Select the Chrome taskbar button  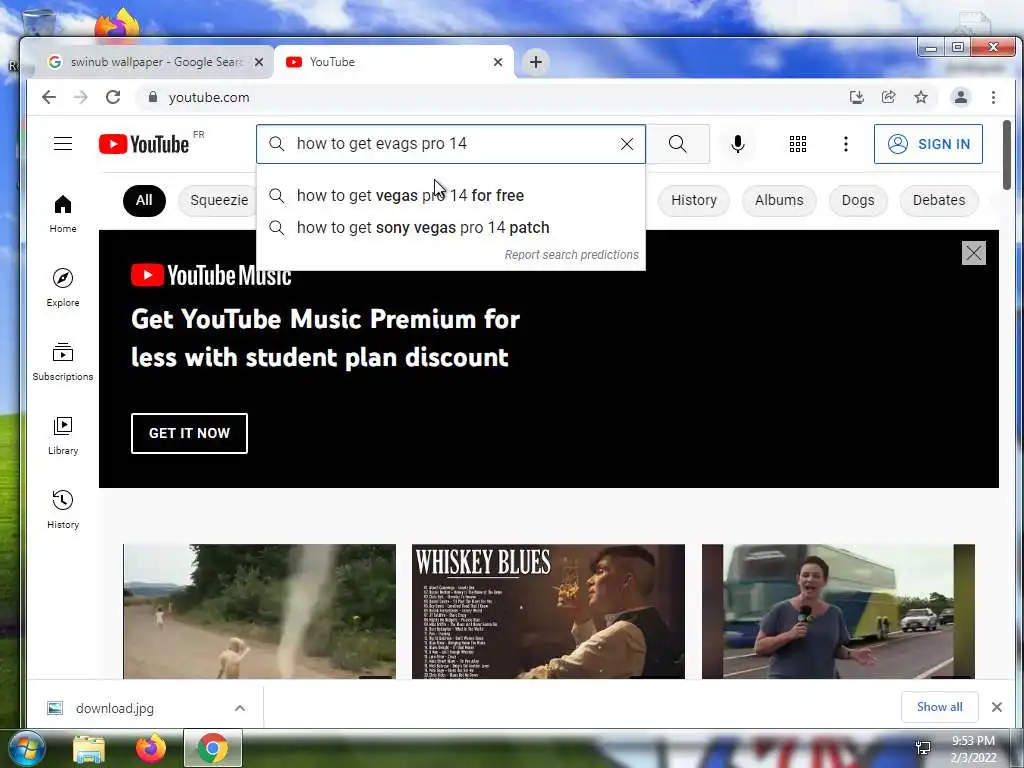coord(213,748)
